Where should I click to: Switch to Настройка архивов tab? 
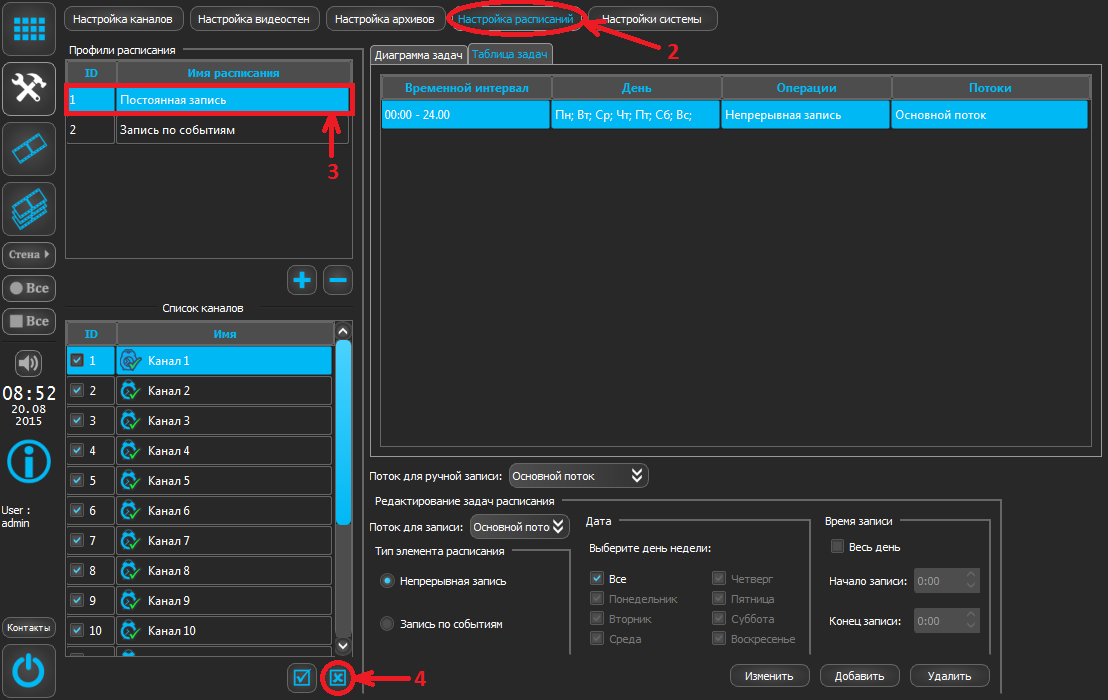coord(386,19)
